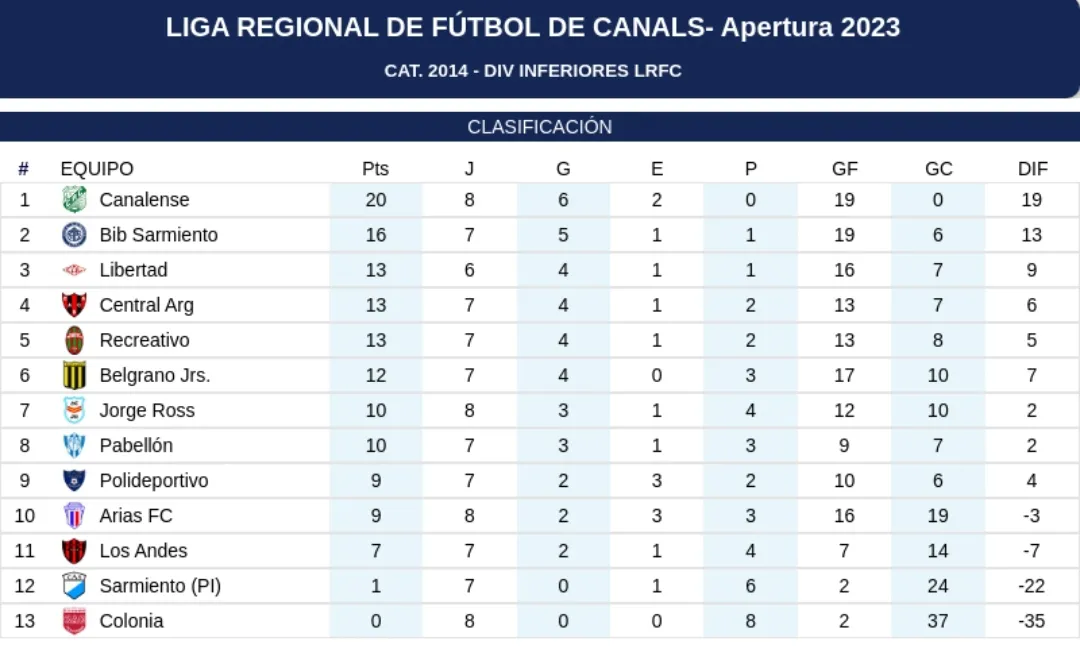Click the Jorge Ross team crest

click(74, 410)
